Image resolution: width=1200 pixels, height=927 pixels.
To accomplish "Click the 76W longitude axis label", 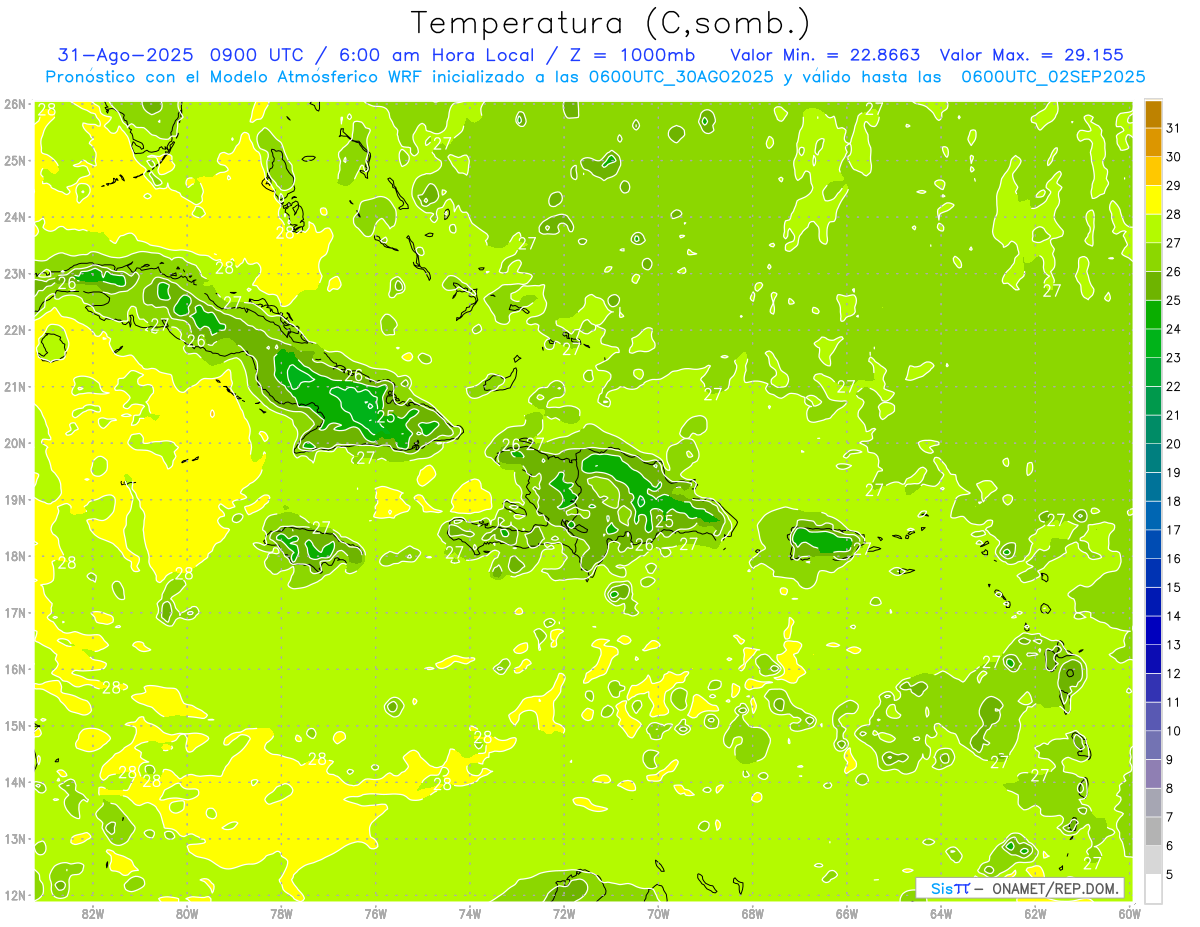I will (x=375, y=913).
